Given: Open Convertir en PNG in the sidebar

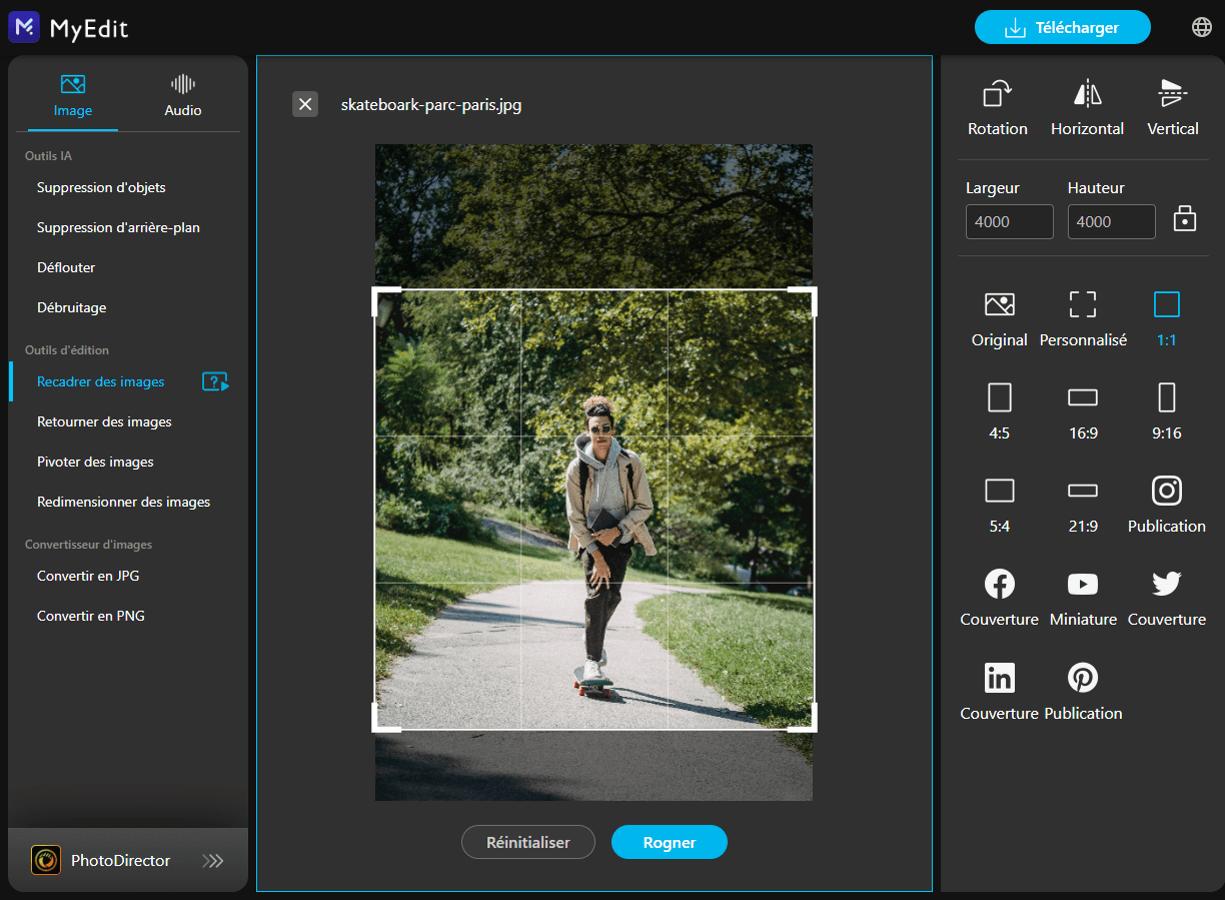Looking at the screenshot, I should (x=90, y=615).
